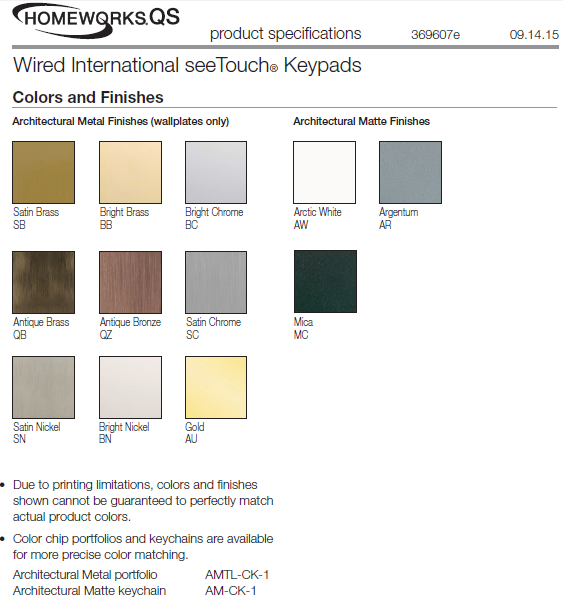Viewport: 563px width, 604px height.
Task: Select the Gold finish swatch
Action: tap(216, 387)
